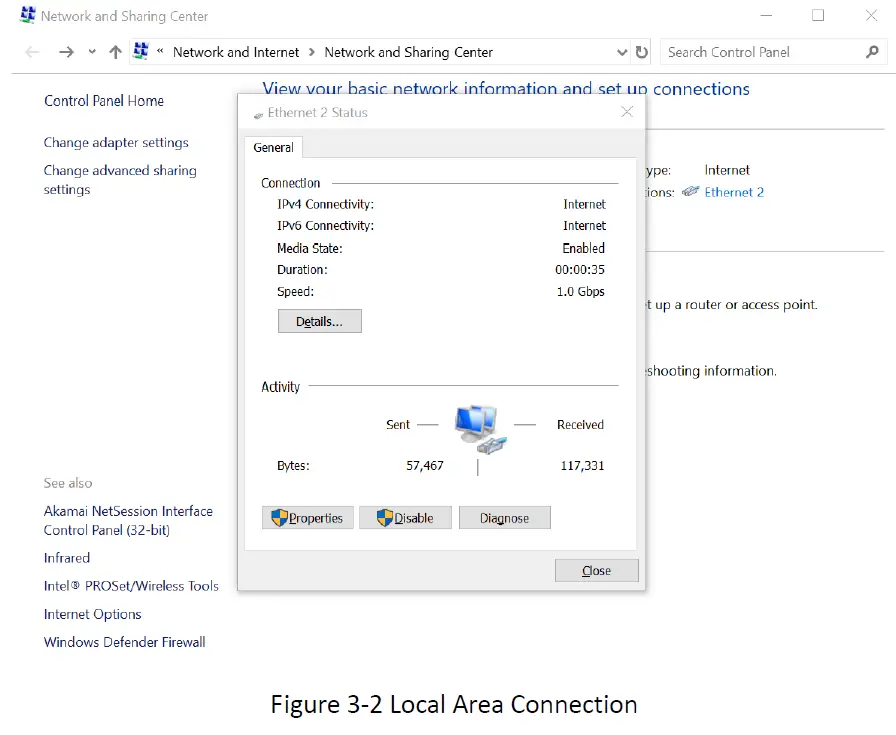Click the Forward navigation arrow
The image size is (896, 735).
(x=66, y=52)
